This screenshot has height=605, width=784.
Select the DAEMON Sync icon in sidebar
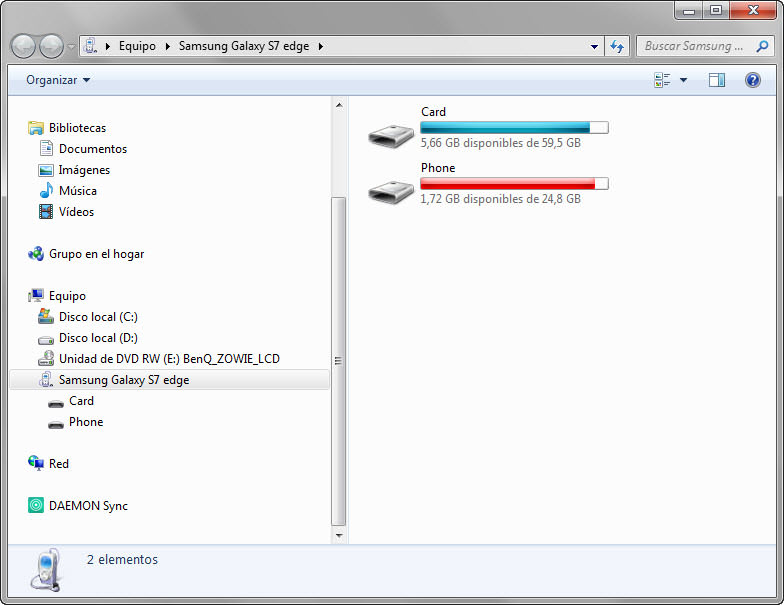36,506
